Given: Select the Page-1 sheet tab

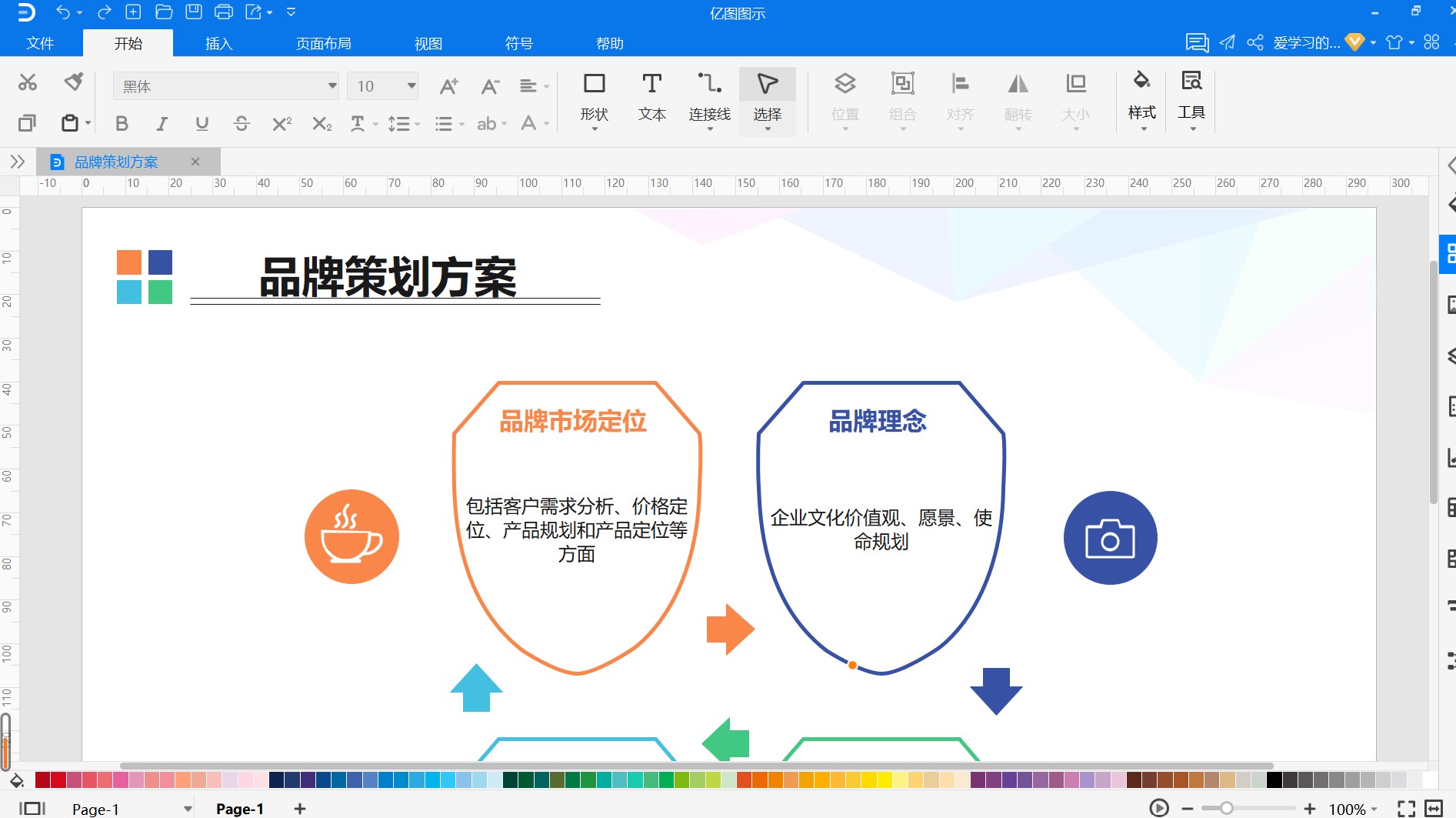Looking at the screenshot, I should (240, 809).
